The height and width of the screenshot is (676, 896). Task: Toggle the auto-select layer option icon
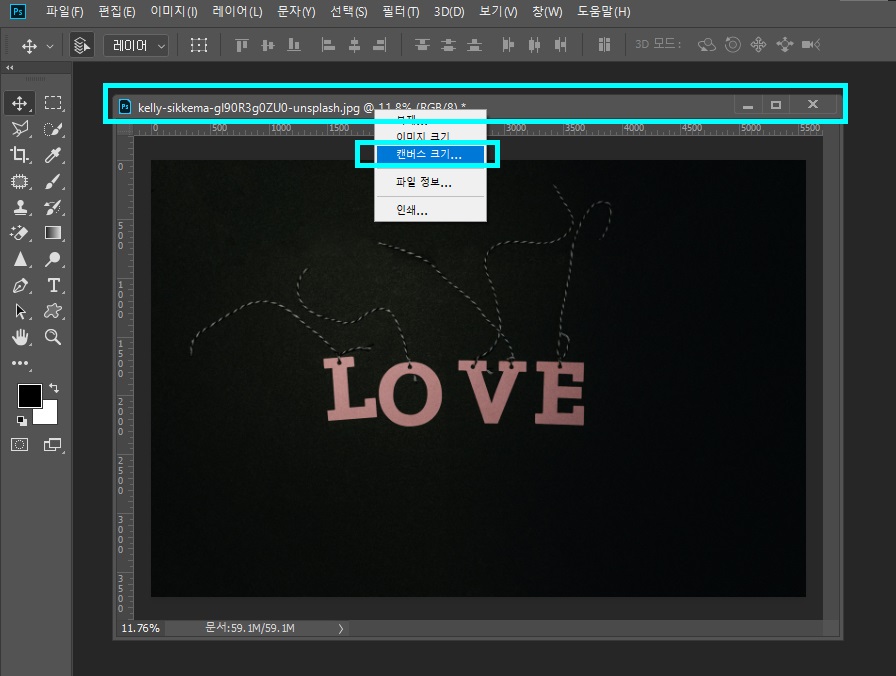pyautogui.click(x=82, y=45)
